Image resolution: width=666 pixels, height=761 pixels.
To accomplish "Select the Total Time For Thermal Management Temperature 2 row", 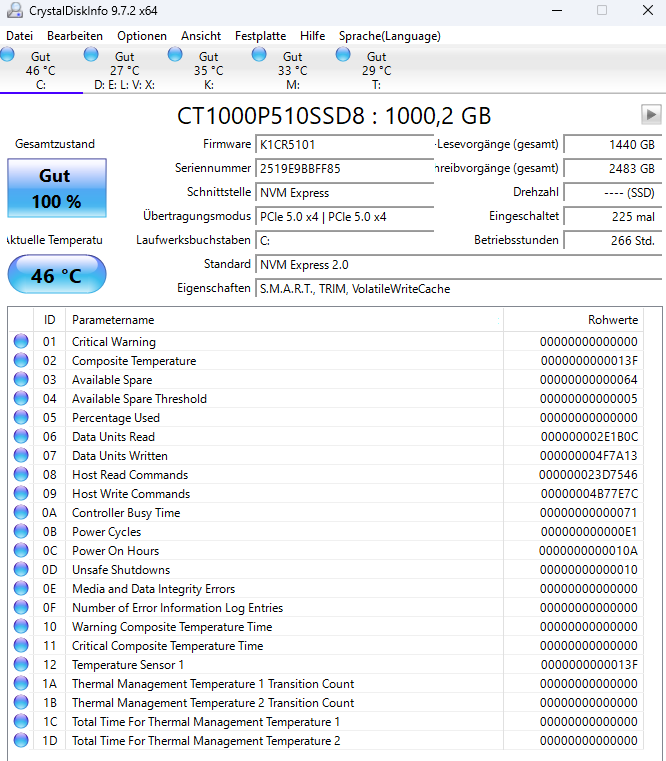I will click(326, 741).
